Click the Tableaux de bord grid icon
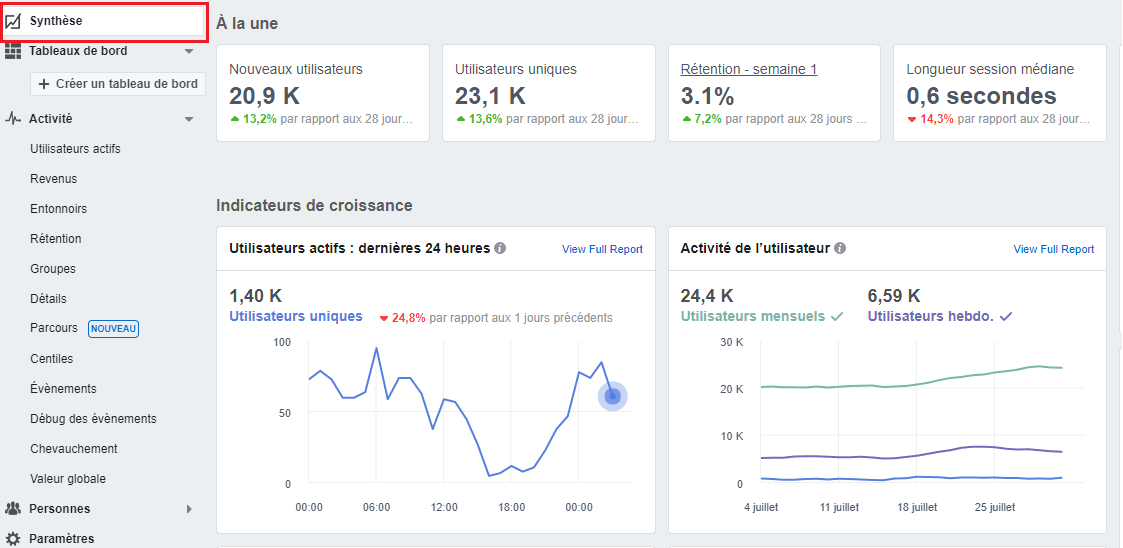 (12, 51)
